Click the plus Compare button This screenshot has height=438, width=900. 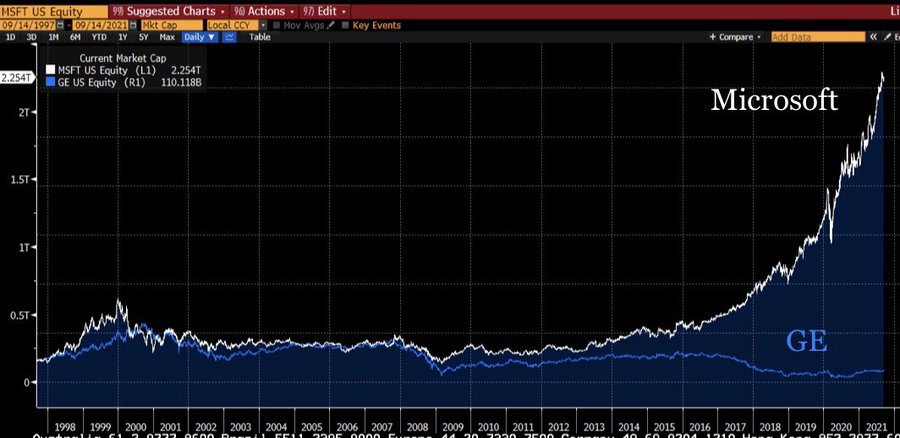coord(736,36)
